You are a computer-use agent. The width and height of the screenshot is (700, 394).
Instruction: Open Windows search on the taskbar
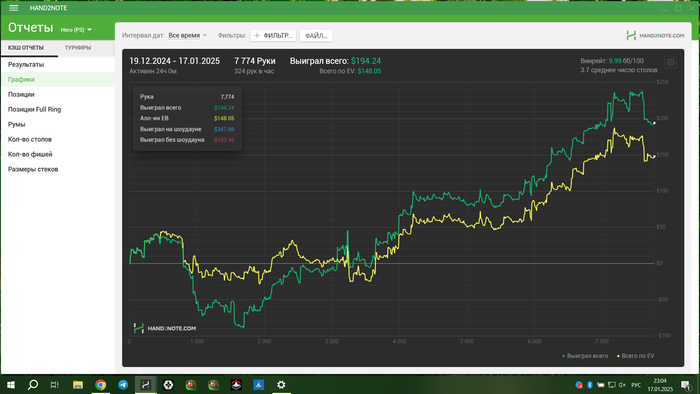33,385
